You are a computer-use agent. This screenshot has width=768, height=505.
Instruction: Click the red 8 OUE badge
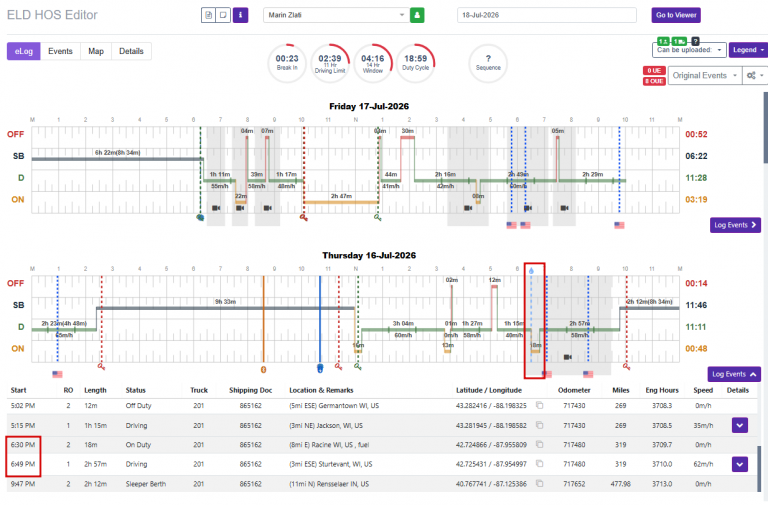[x=654, y=81]
